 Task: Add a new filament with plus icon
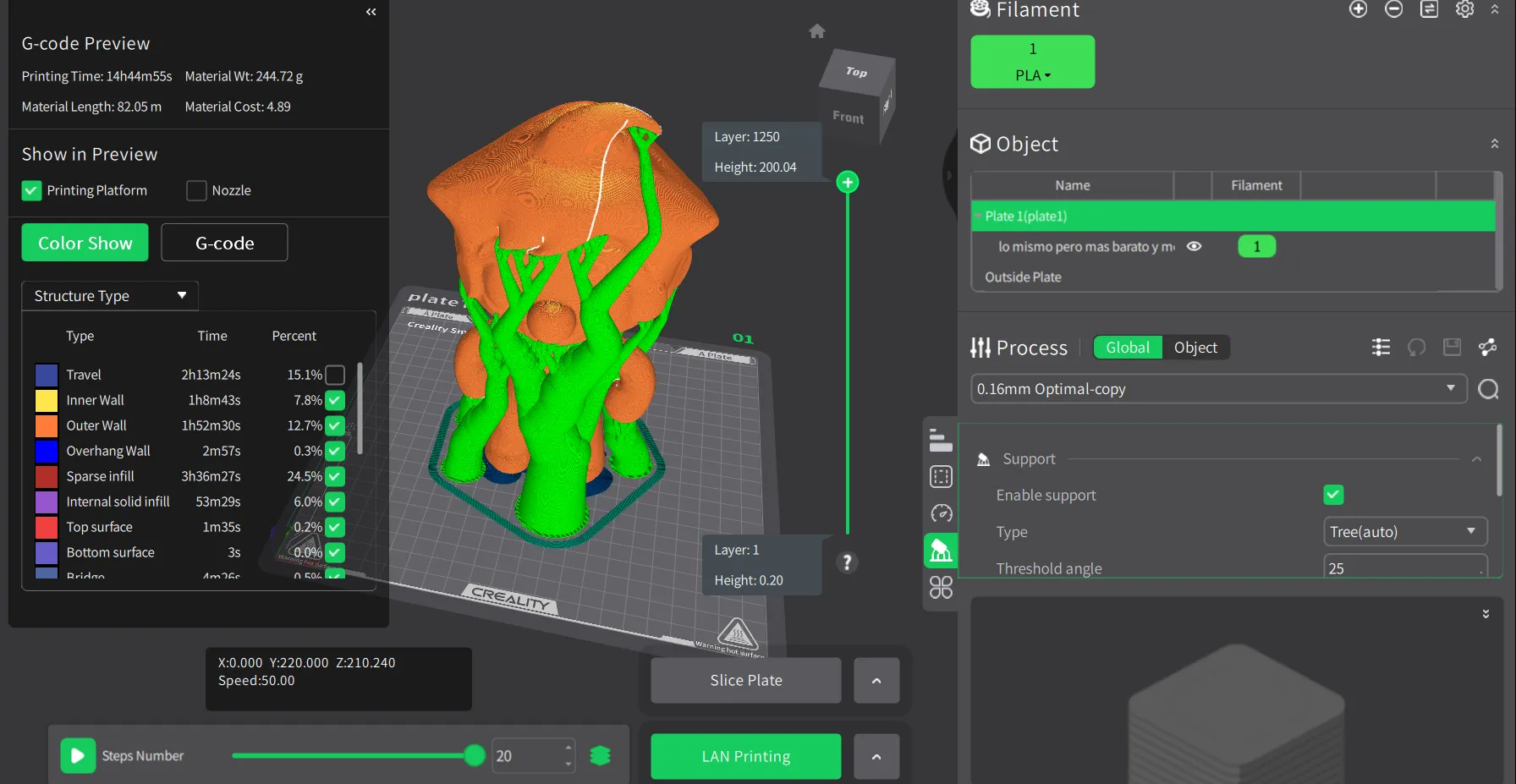click(1358, 9)
